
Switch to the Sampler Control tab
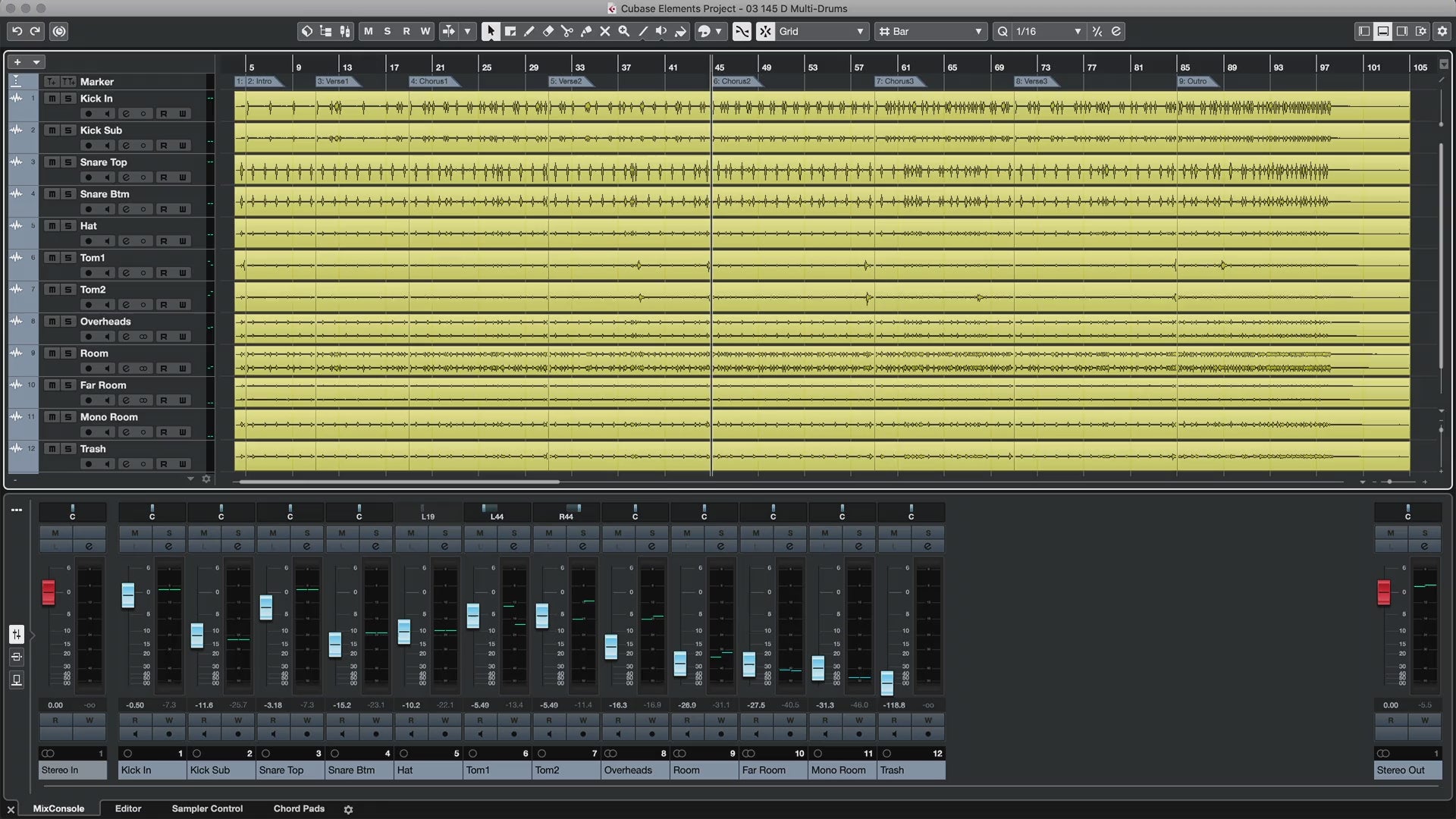pos(207,808)
